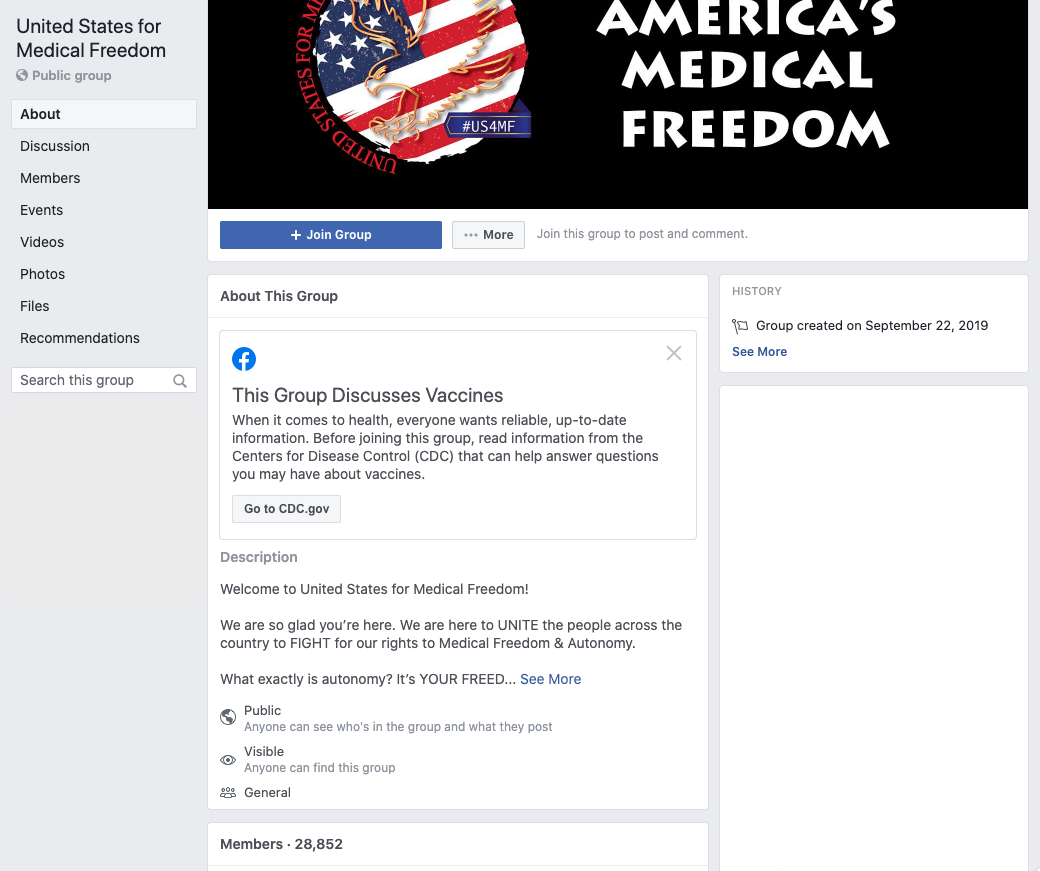Image resolution: width=1040 pixels, height=871 pixels.
Task: Click the globe icon beside Public group
Action: [x=22, y=76]
